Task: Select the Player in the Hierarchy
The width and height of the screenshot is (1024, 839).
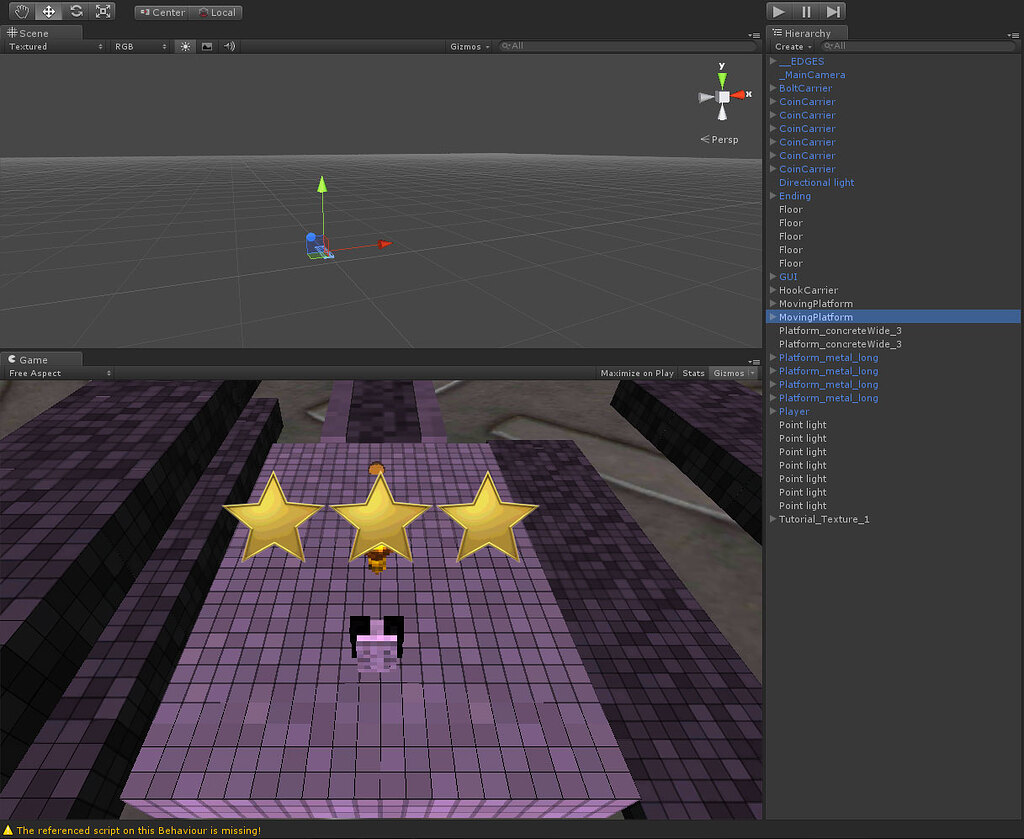Action: coord(794,411)
